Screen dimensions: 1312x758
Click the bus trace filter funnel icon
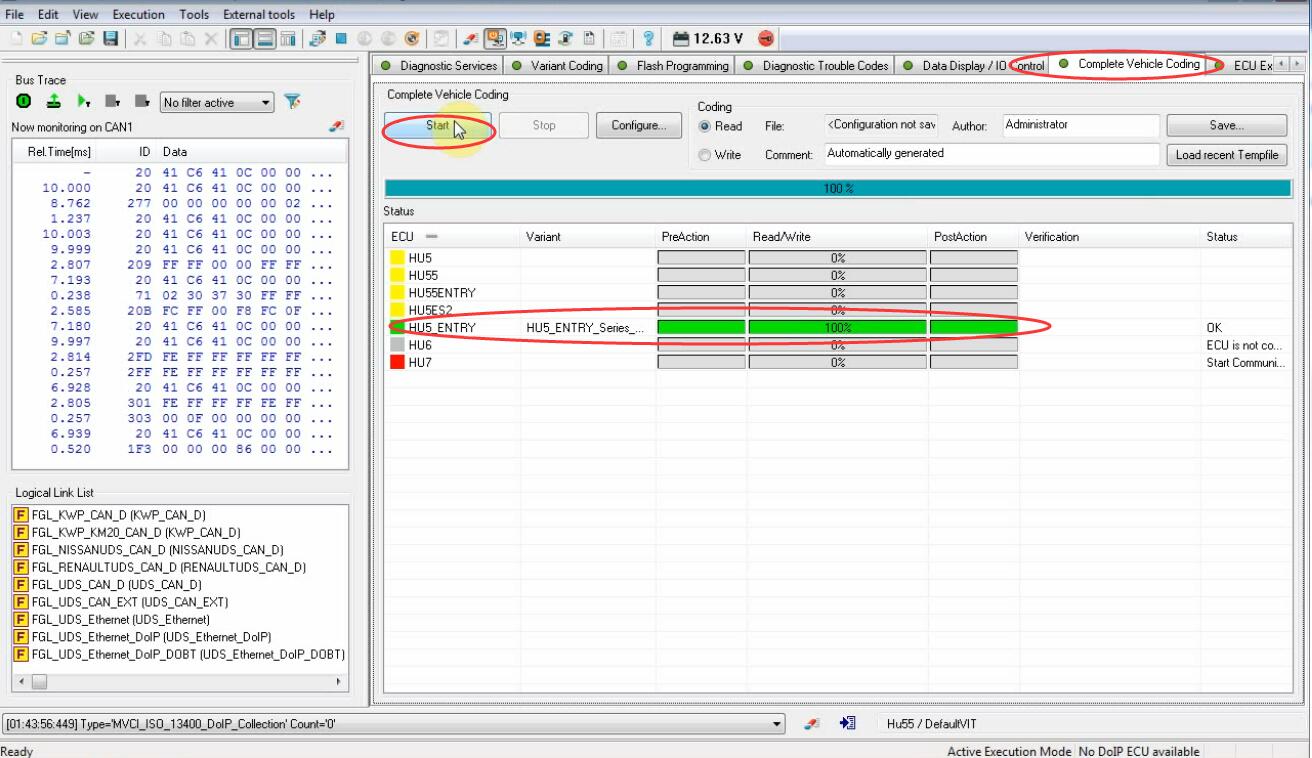pyautogui.click(x=293, y=102)
